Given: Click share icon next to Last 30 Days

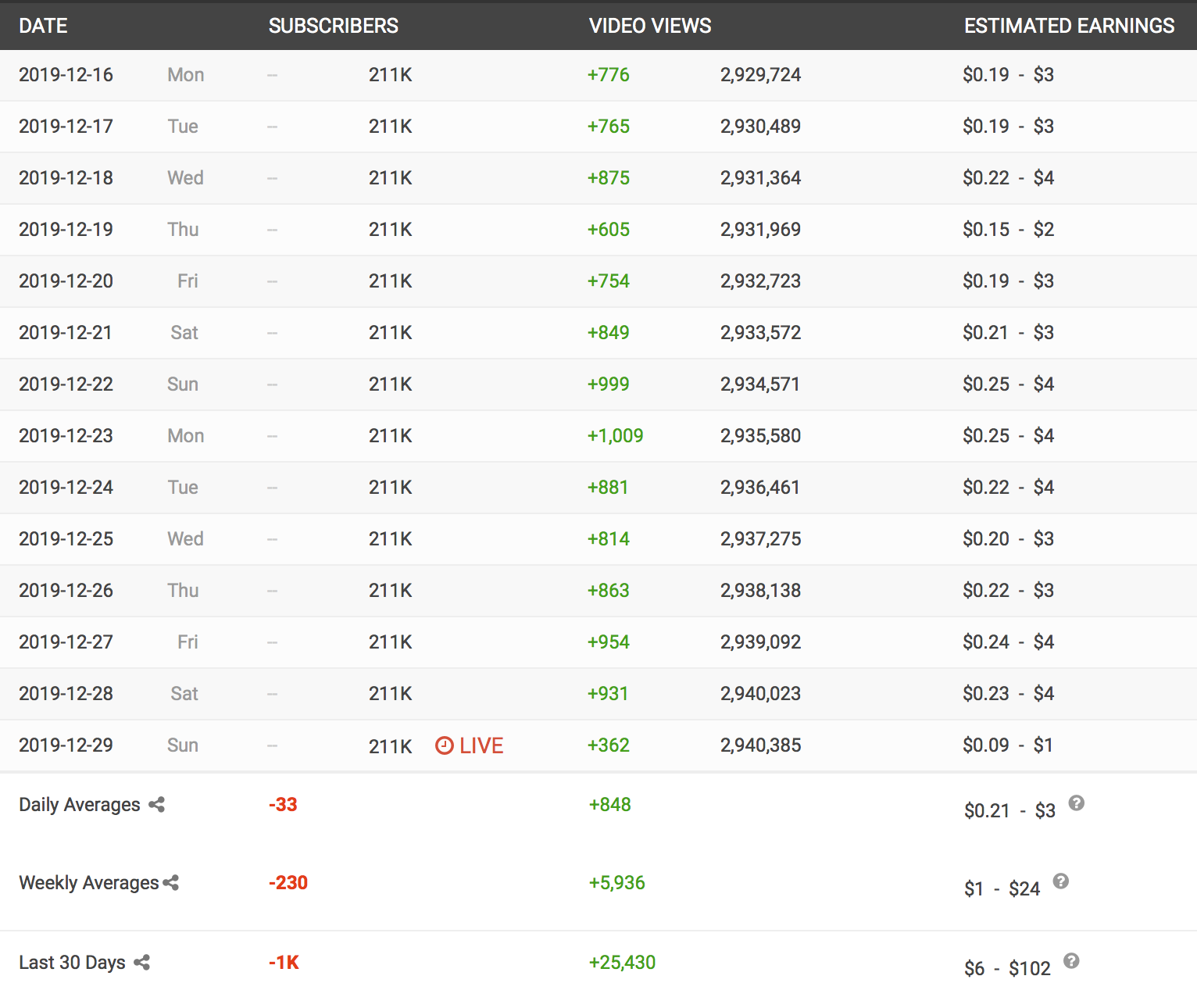Looking at the screenshot, I should tap(141, 963).
